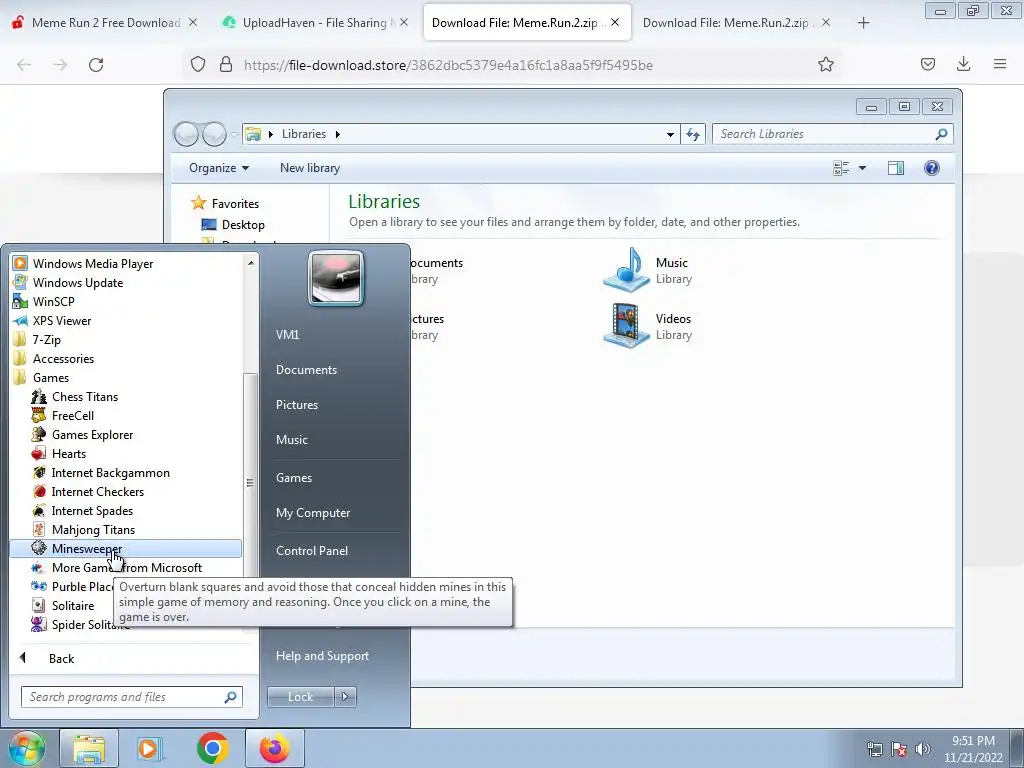Open Chrome from the taskbar

pyautogui.click(x=212, y=748)
